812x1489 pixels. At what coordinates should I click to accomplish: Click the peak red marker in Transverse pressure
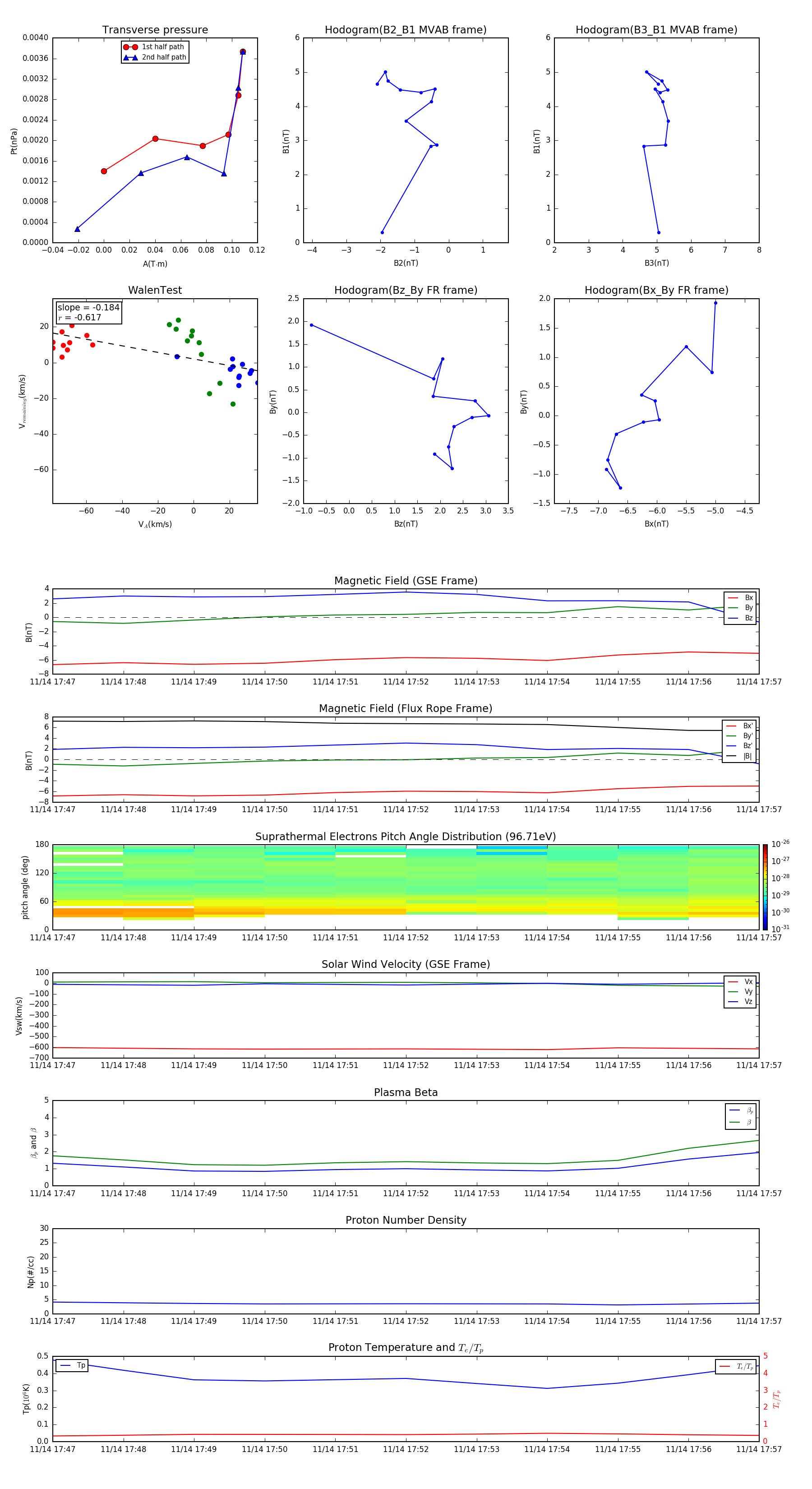(x=243, y=52)
